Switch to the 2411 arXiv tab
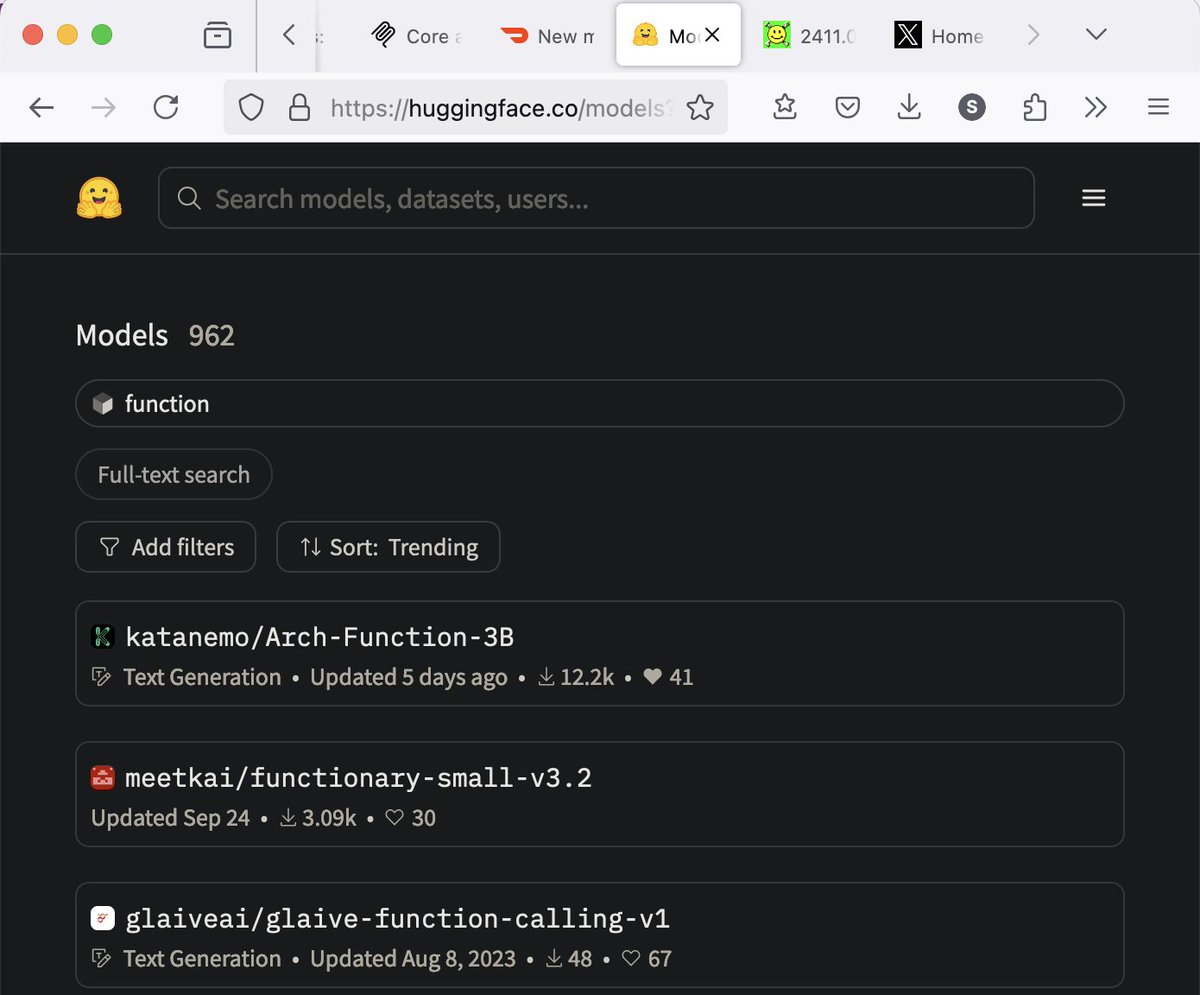Image resolution: width=1200 pixels, height=995 pixels. click(809, 36)
